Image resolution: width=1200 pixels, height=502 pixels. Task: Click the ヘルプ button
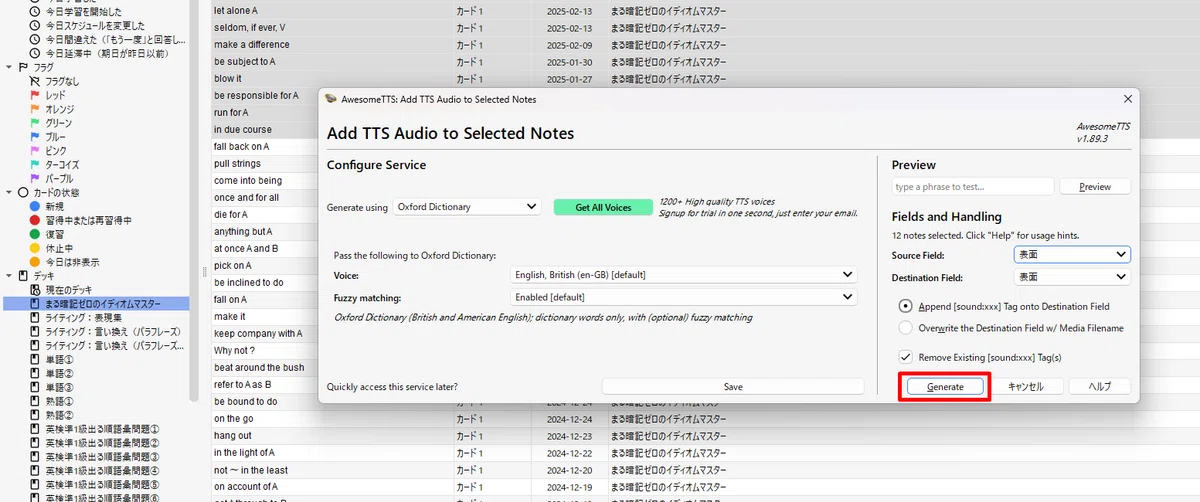click(x=1100, y=386)
